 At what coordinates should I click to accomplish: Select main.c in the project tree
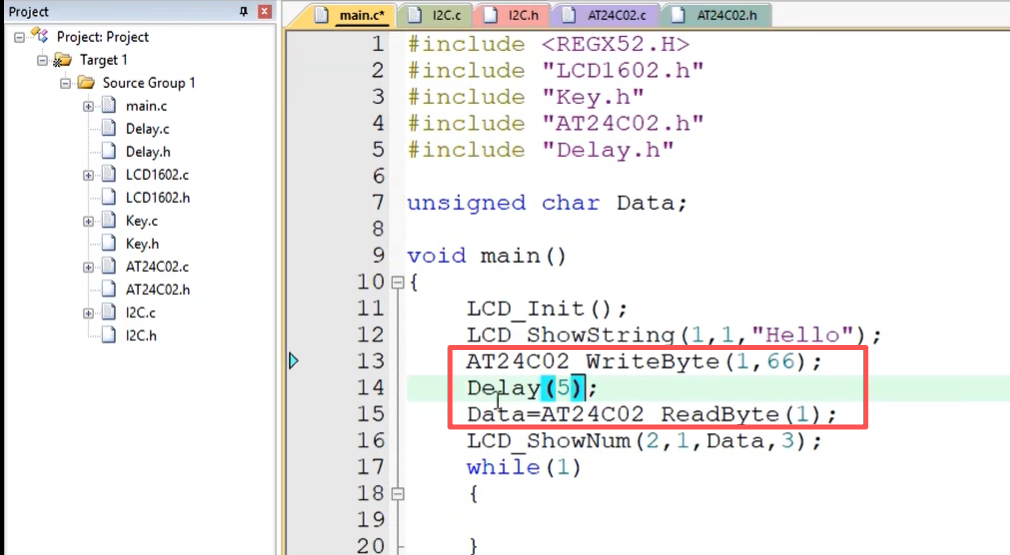146,106
